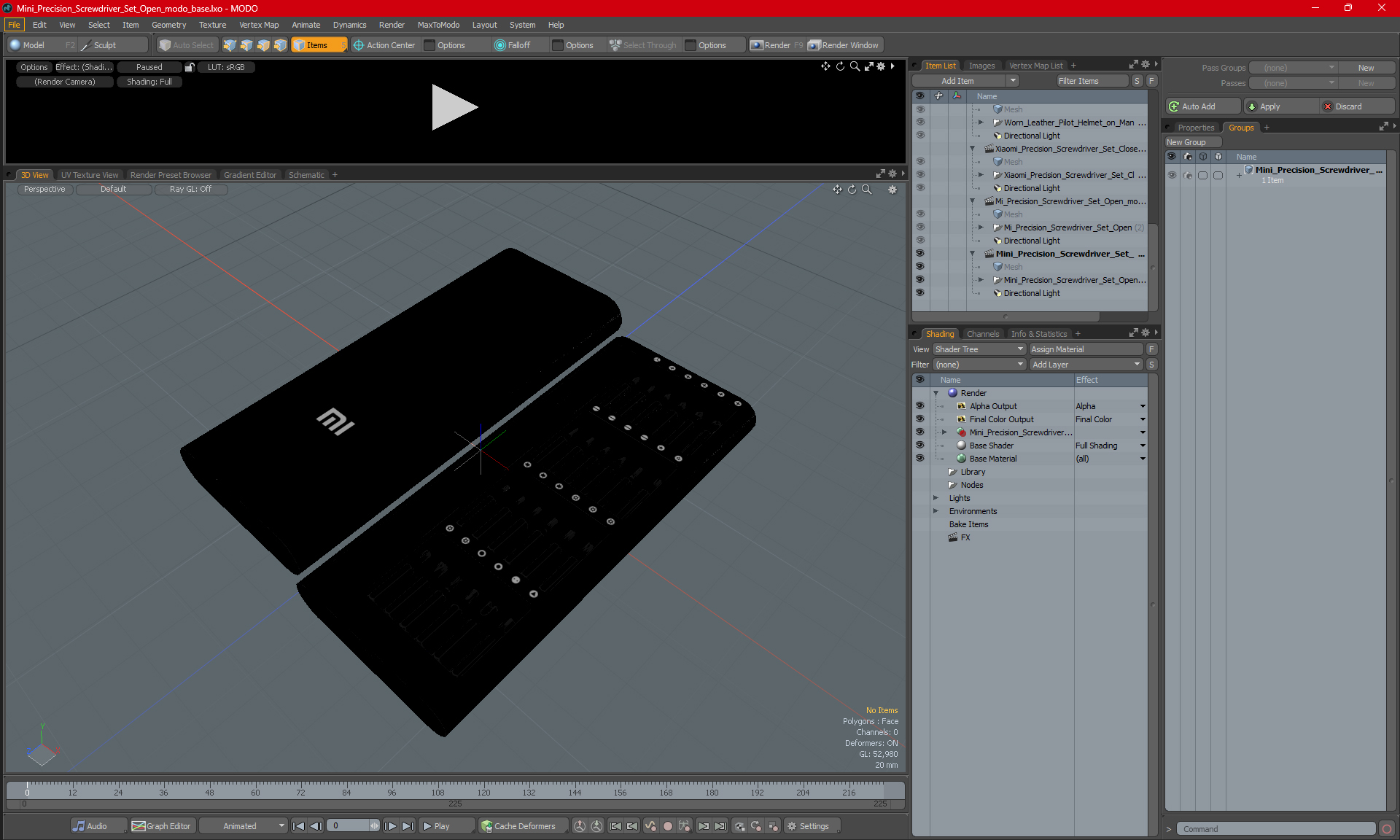
Task: Select the LUT sRGB color setting dropdown
Action: pos(224,67)
